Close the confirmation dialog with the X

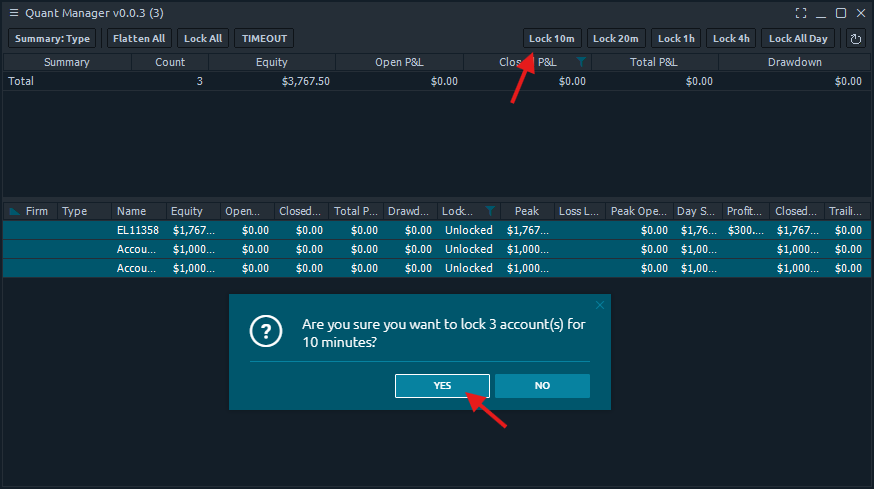(600, 305)
